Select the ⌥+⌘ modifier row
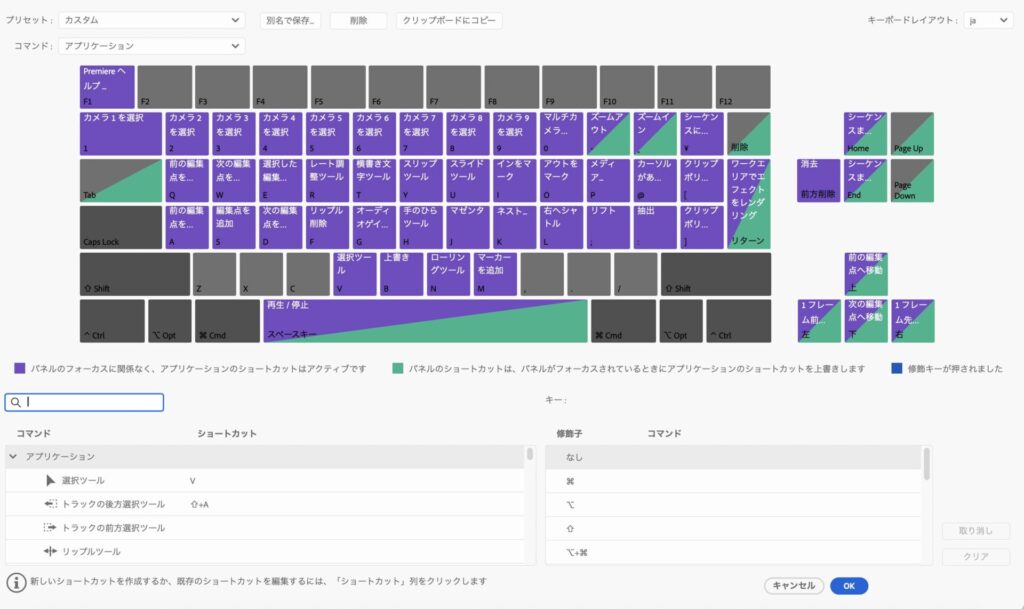The image size is (1024, 609). pyautogui.click(x=733, y=552)
